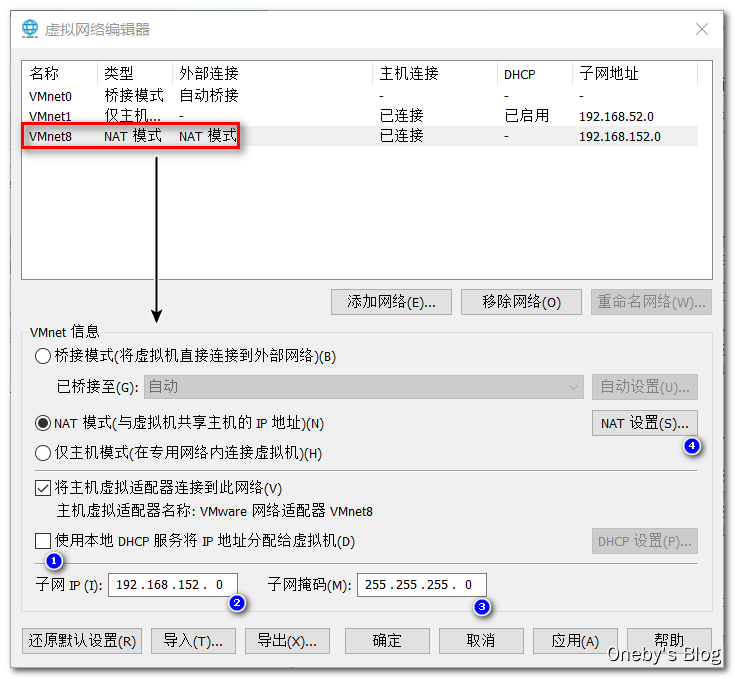Viewport: 735px width, 679px height.
Task: Click subnet address 192.168.52.0 cell
Action: (616, 116)
